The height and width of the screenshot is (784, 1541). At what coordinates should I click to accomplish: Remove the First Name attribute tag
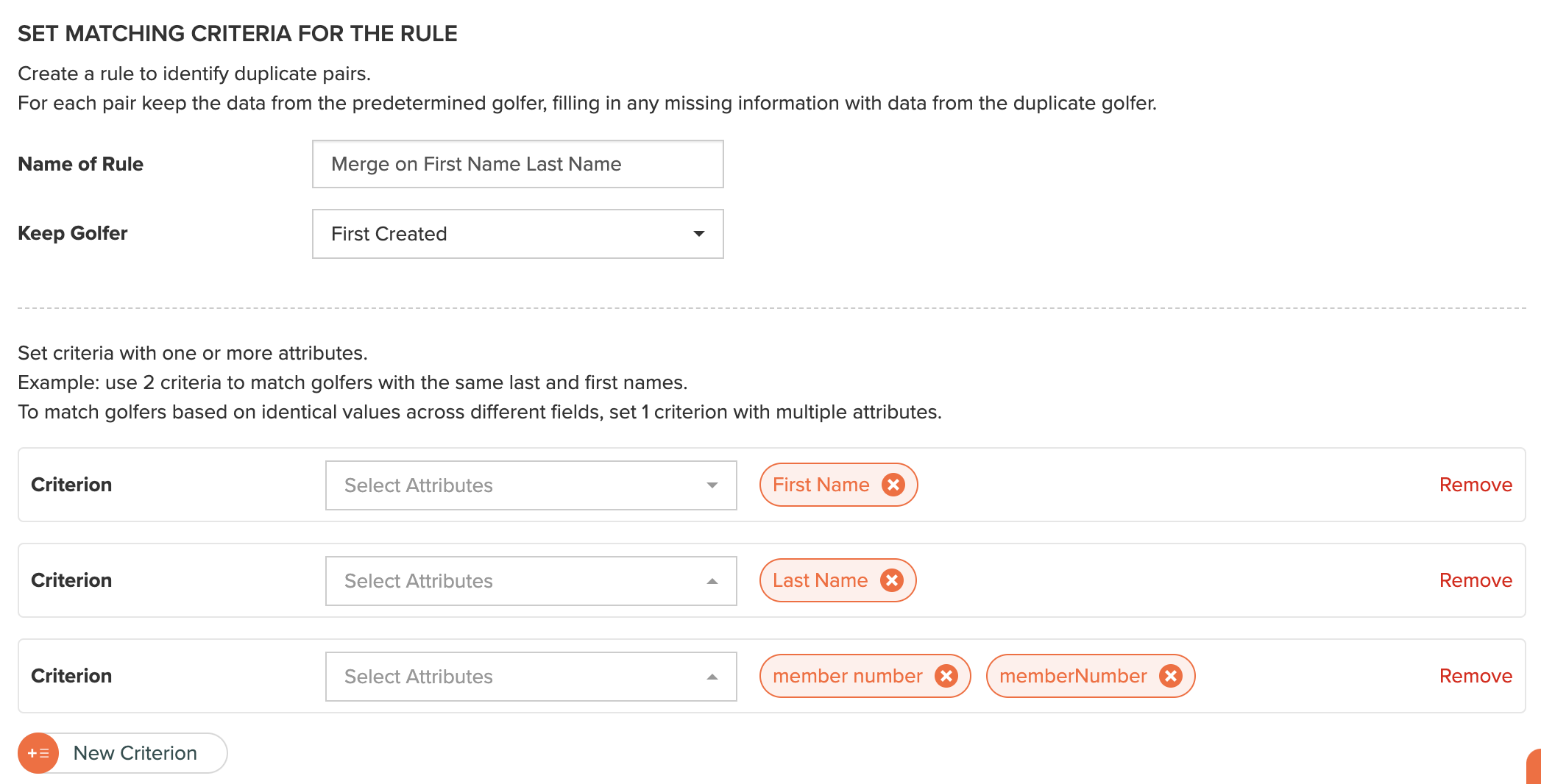click(893, 485)
